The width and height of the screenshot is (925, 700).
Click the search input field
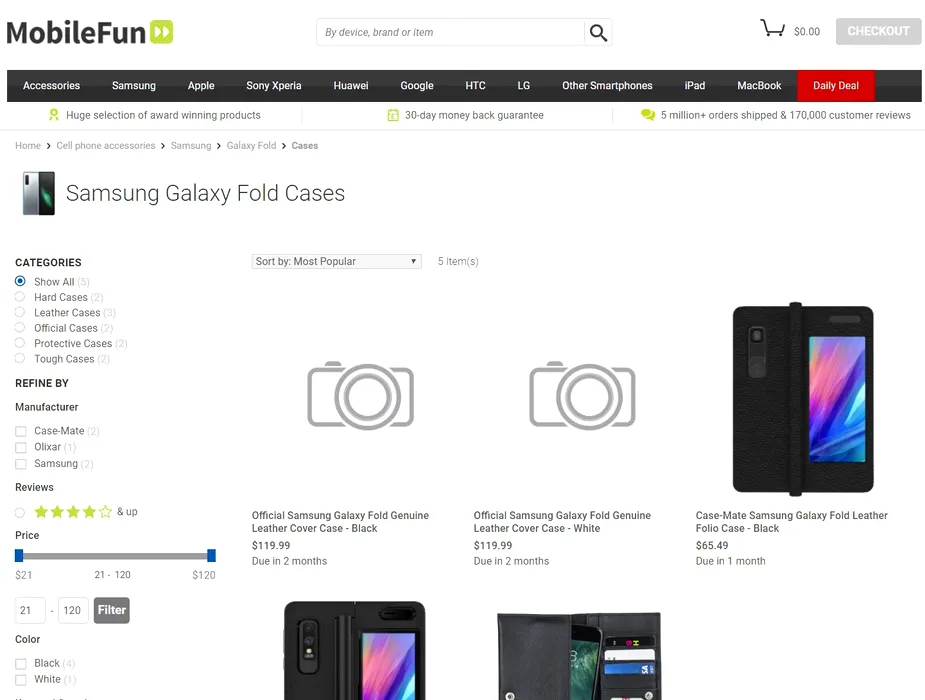pyautogui.click(x=450, y=32)
